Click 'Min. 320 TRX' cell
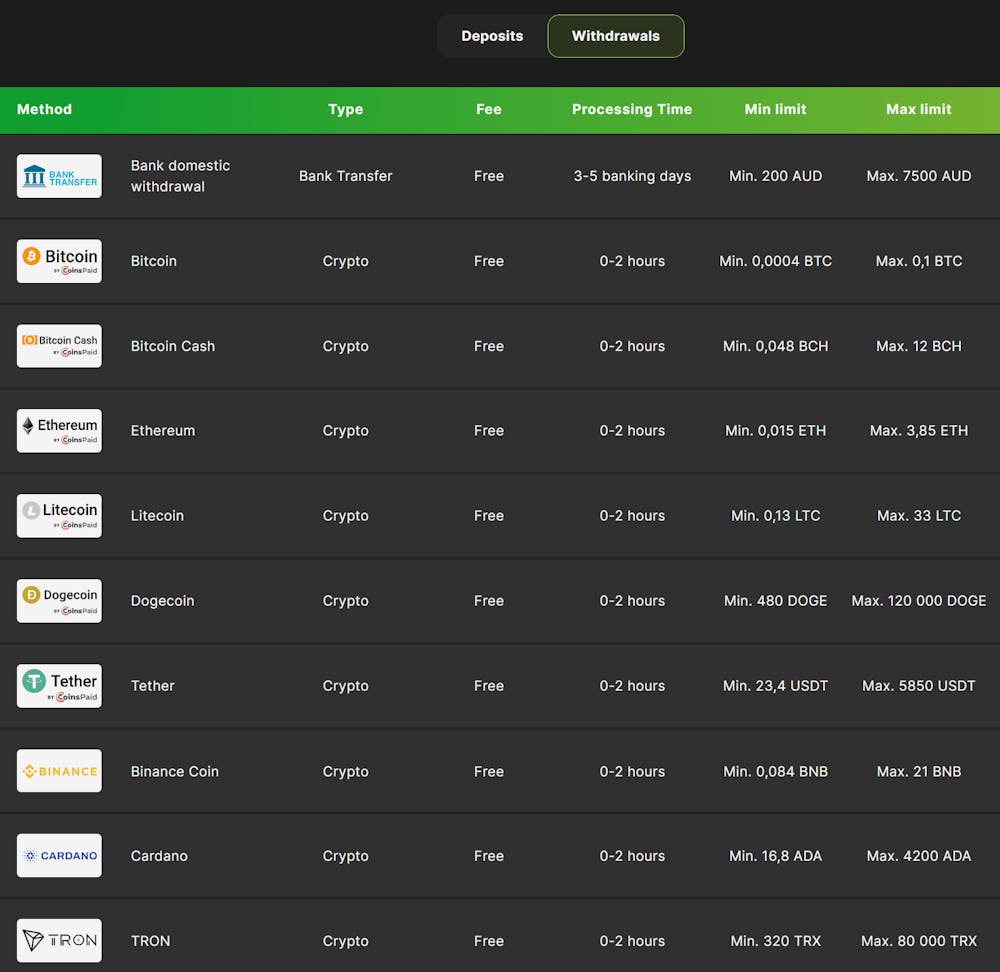The image size is (1000, 972). (776, 941)
